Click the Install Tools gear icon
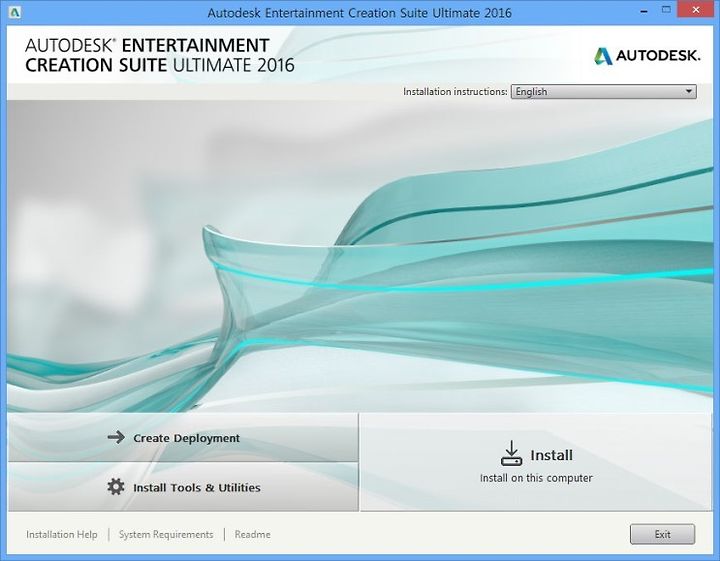This screenshot has width=720, height=561. pyautogui.click(x=116, y=487)
